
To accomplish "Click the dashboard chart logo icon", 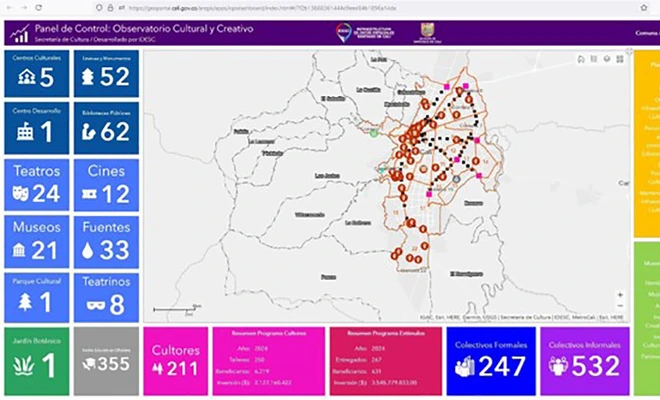I will click(20, 33).
